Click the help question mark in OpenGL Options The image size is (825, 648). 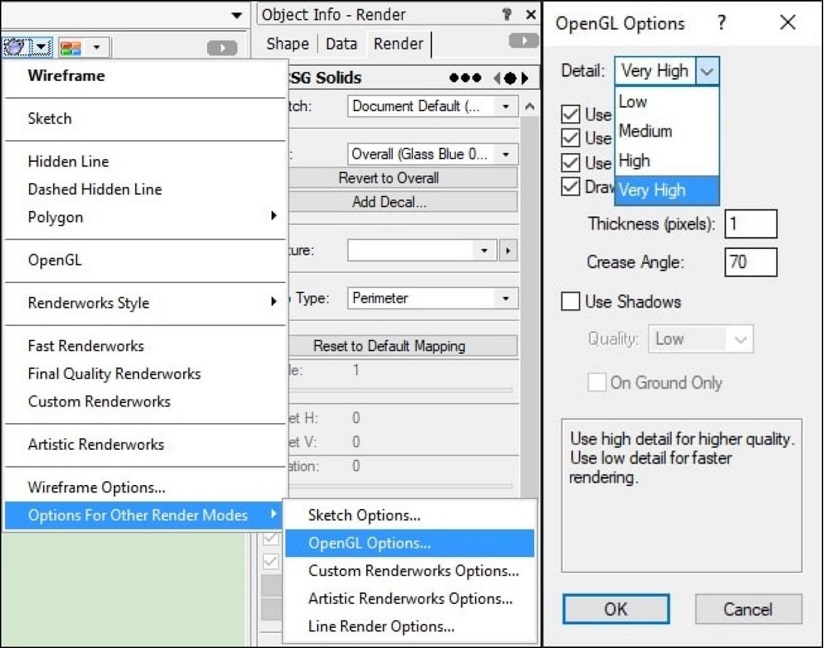click(x=722, y=23)
